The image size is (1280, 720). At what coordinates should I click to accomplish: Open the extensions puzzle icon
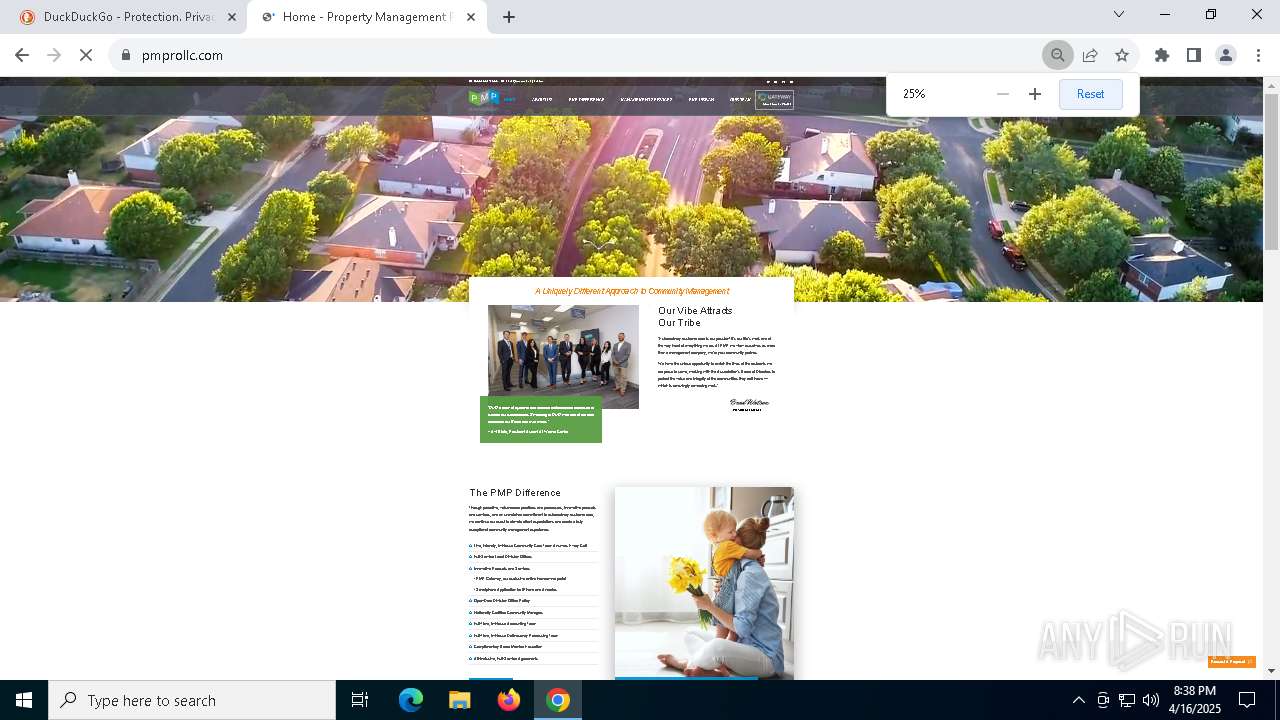point(1162,55)
